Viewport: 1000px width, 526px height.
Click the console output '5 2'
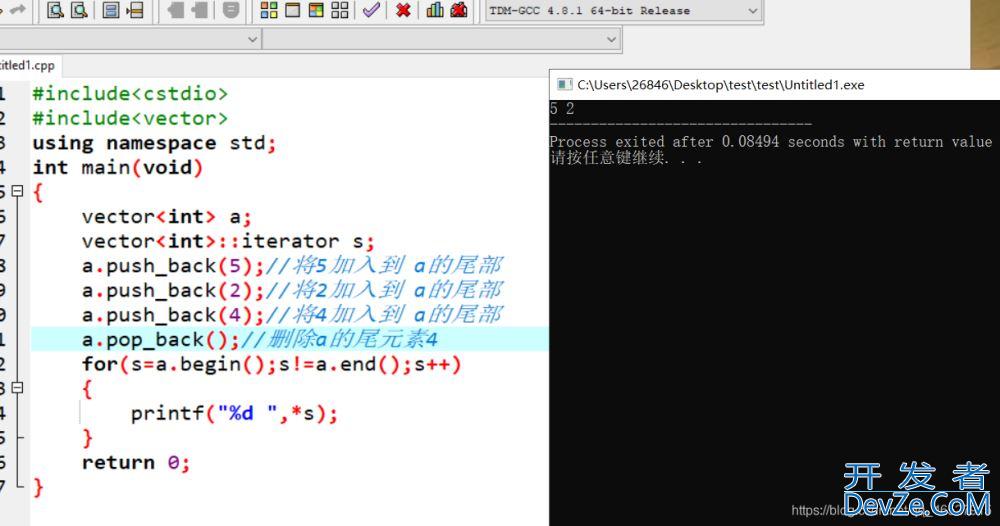pyautogui.click(x=562, y=108)
